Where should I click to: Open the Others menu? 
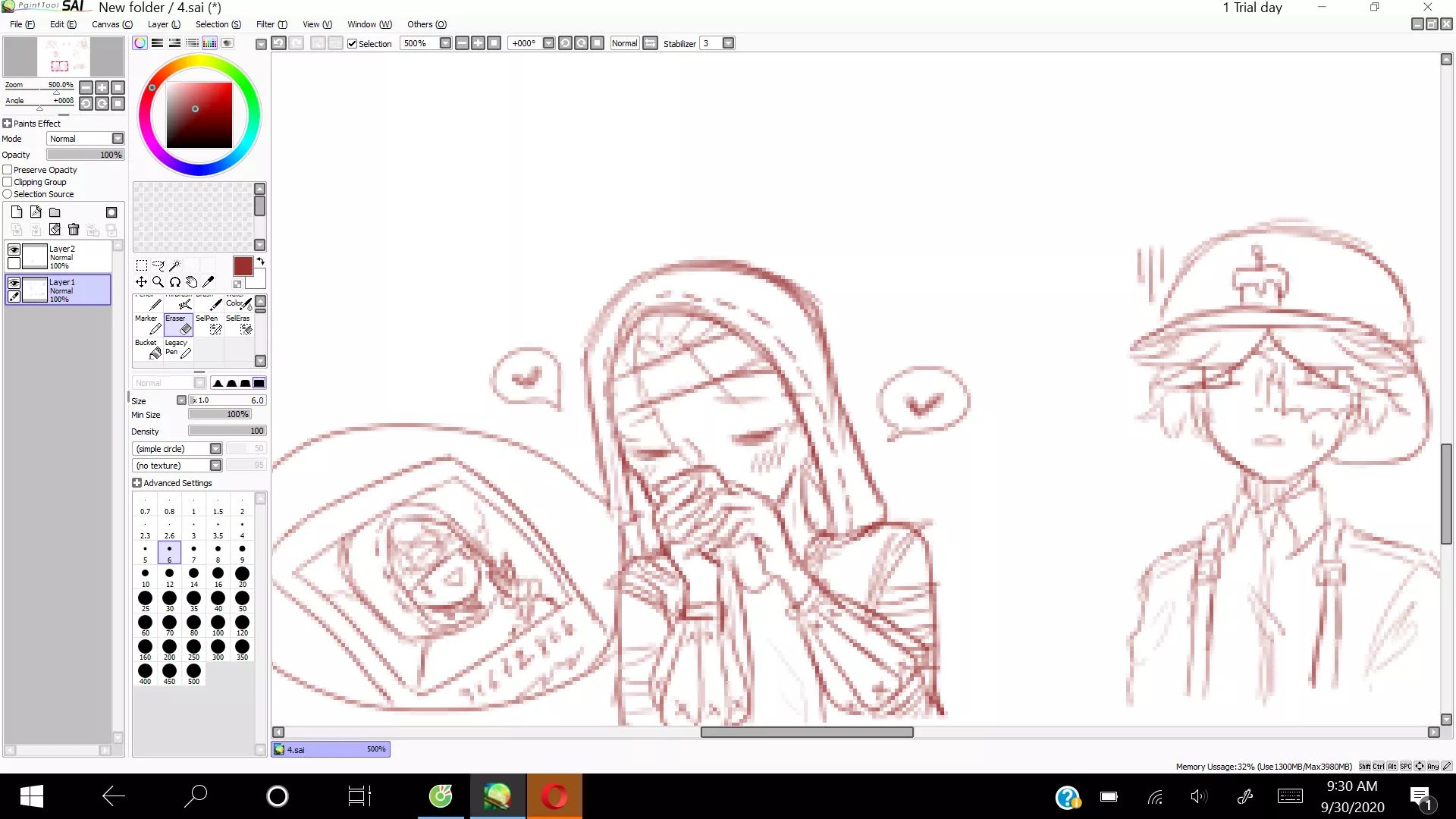pos(427,24)
